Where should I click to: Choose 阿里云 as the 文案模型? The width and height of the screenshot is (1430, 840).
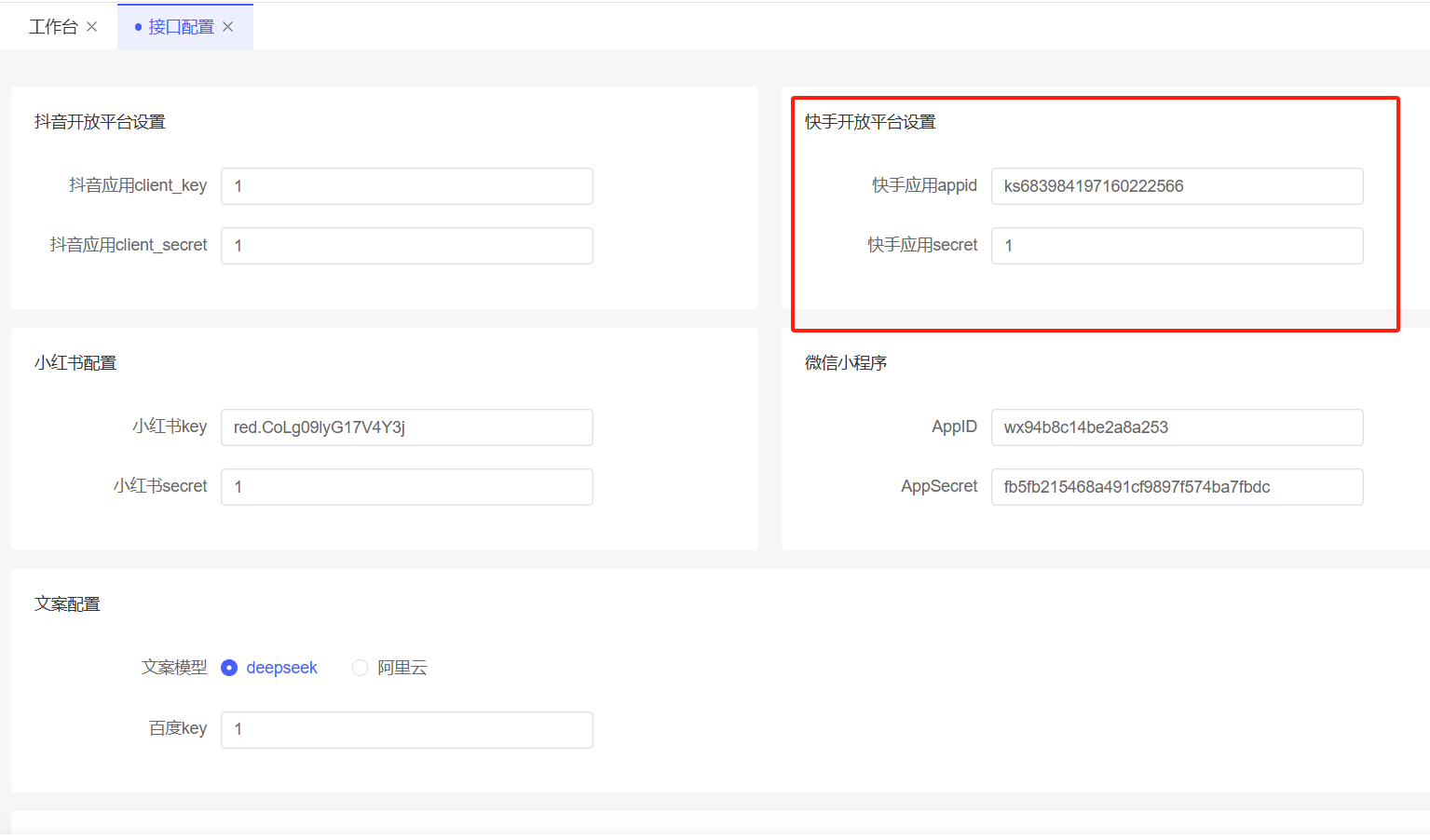[x=361, y=668]
